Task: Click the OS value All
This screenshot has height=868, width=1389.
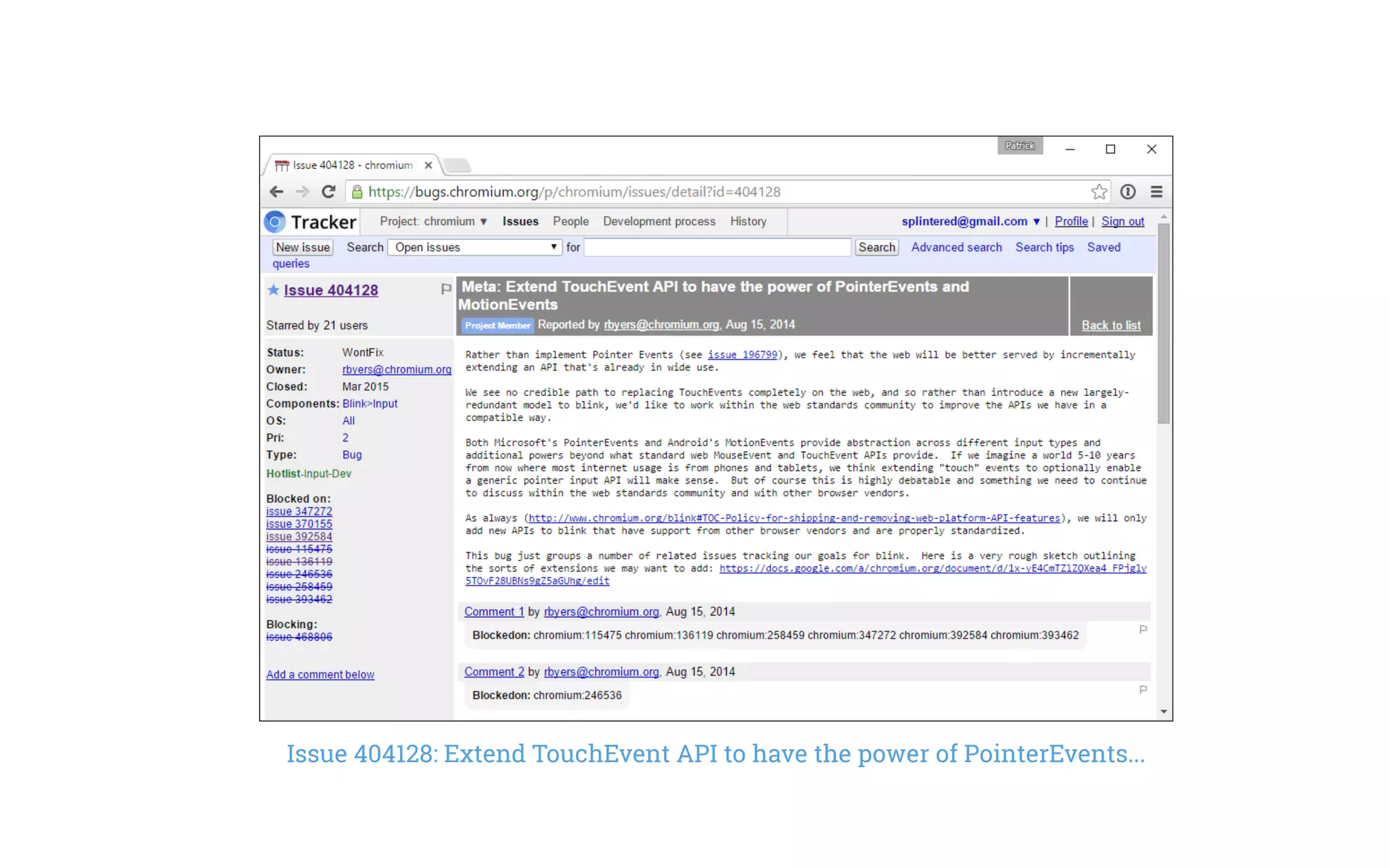Action: pos(349,420)
